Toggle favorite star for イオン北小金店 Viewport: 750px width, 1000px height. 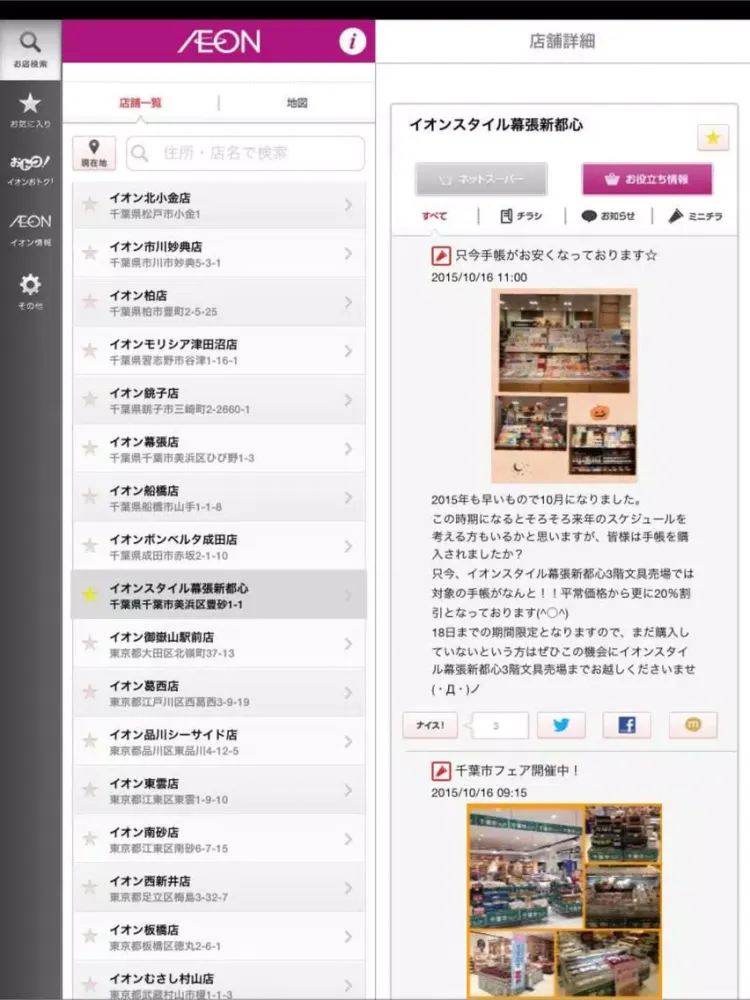(90, 204)
